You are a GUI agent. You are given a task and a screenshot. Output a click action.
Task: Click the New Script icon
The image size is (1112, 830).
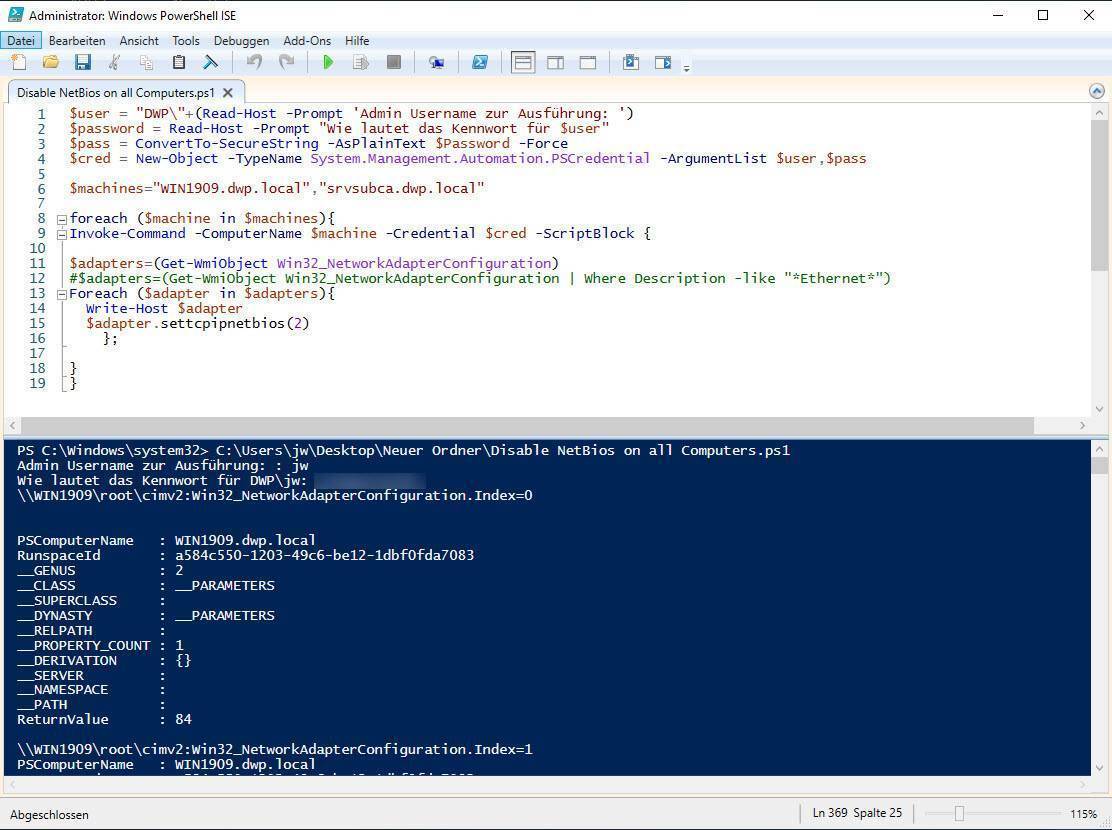pyautogui.click(x=18, y=63)
